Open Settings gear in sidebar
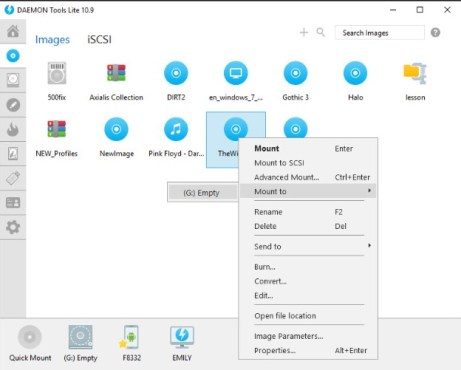 pyautogui.click(x=13, y=227)
